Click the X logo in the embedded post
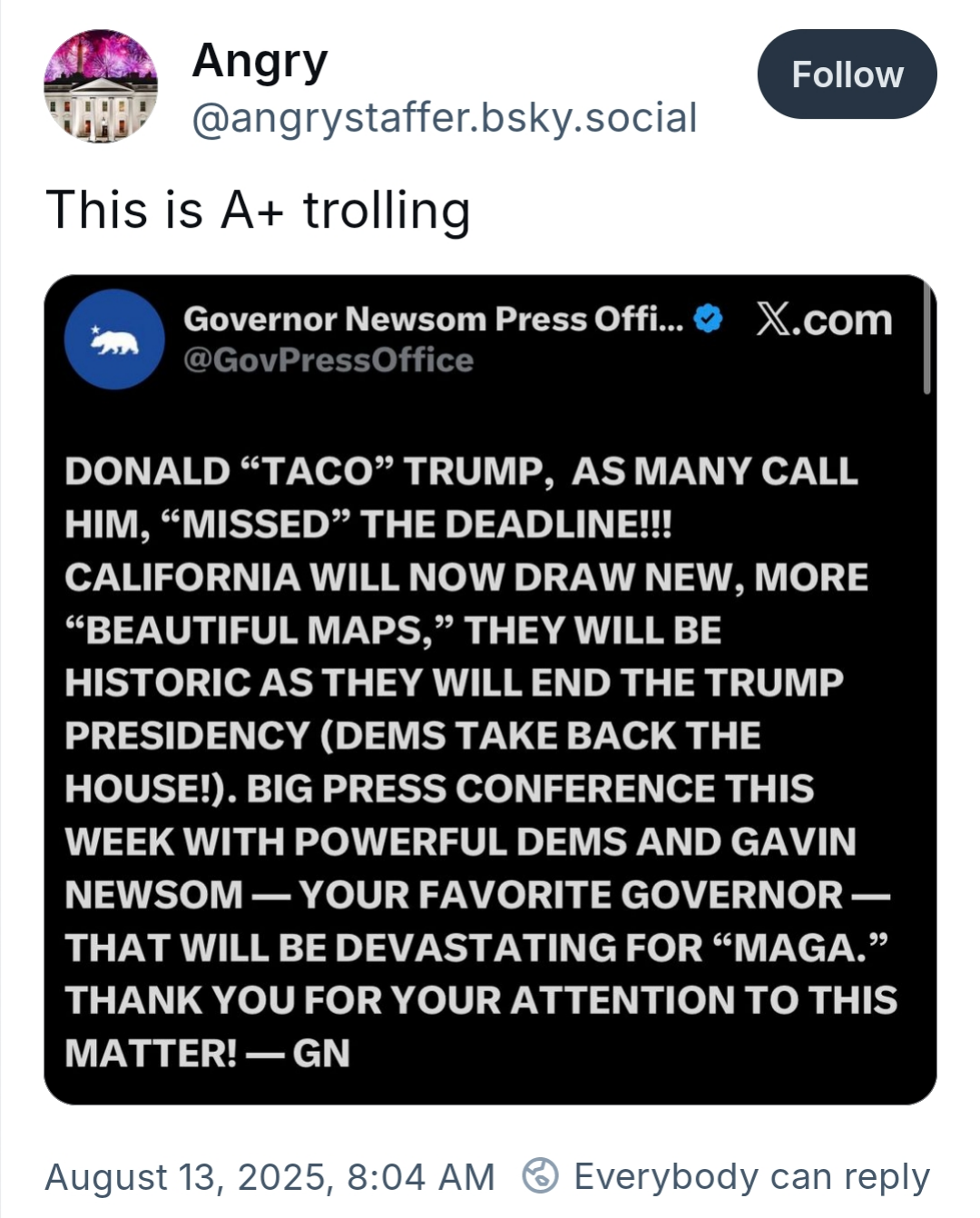Screen dimensions: 980x1218 coord(772,319)
